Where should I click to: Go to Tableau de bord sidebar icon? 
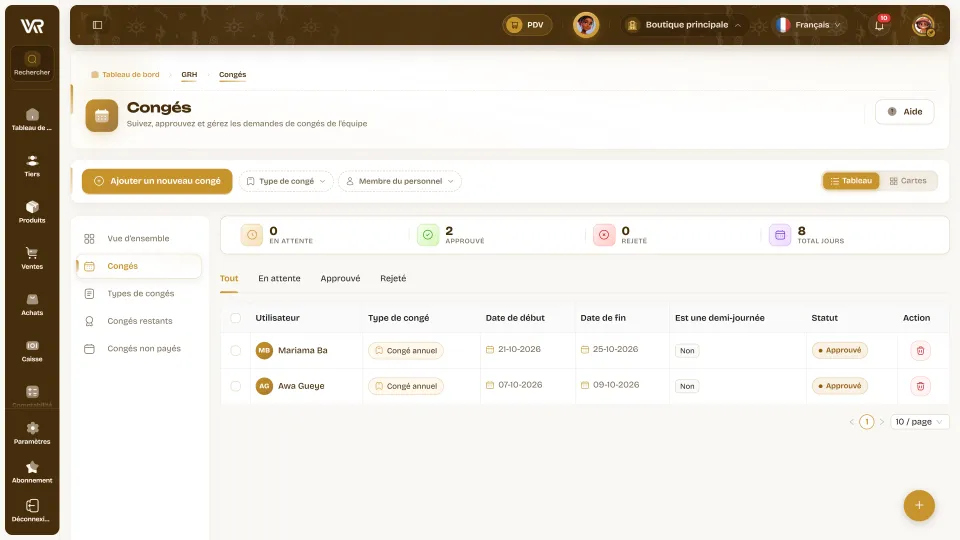pos(32,114)
